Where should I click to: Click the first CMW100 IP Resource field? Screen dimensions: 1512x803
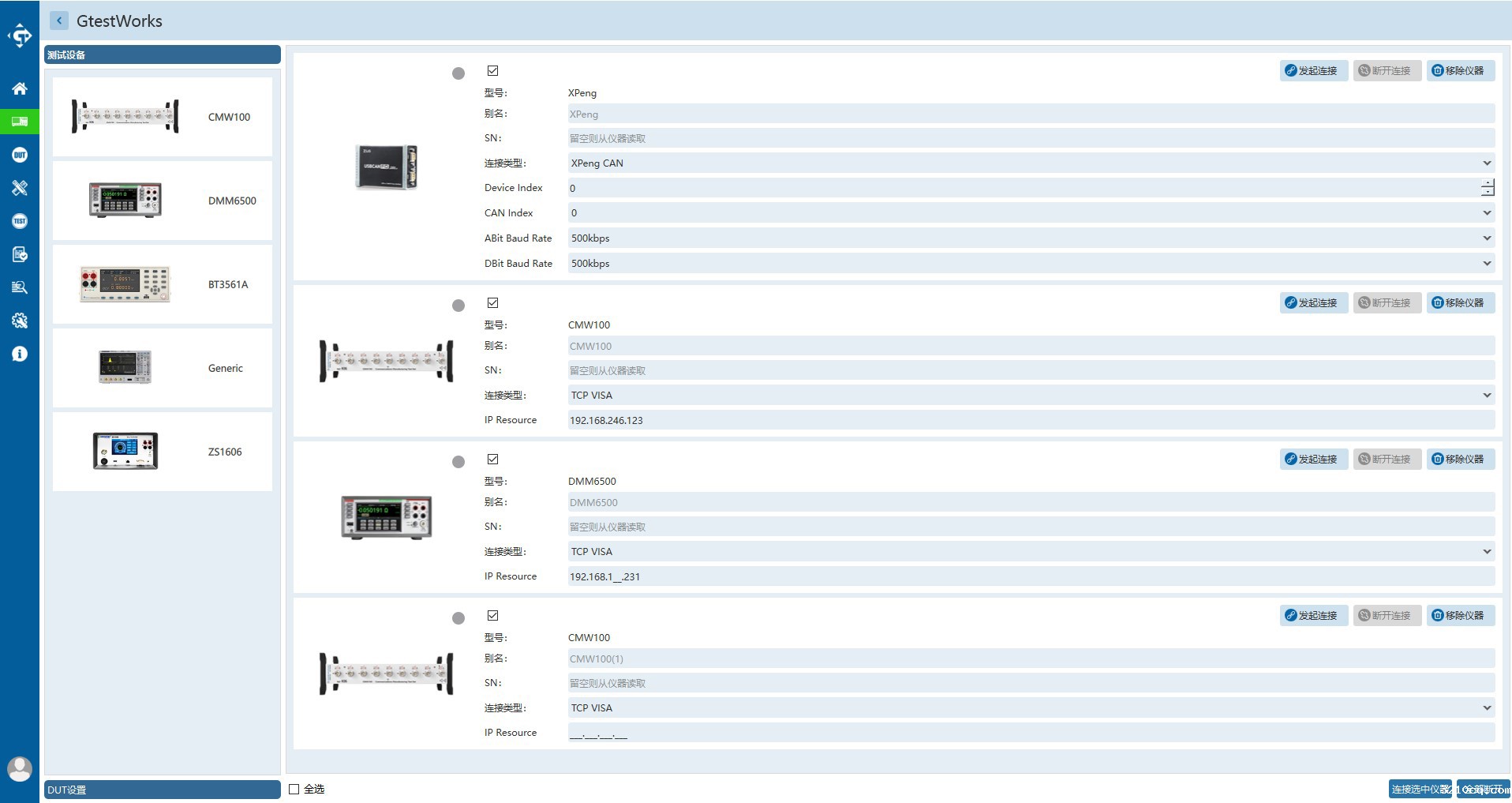[1031, 420]
